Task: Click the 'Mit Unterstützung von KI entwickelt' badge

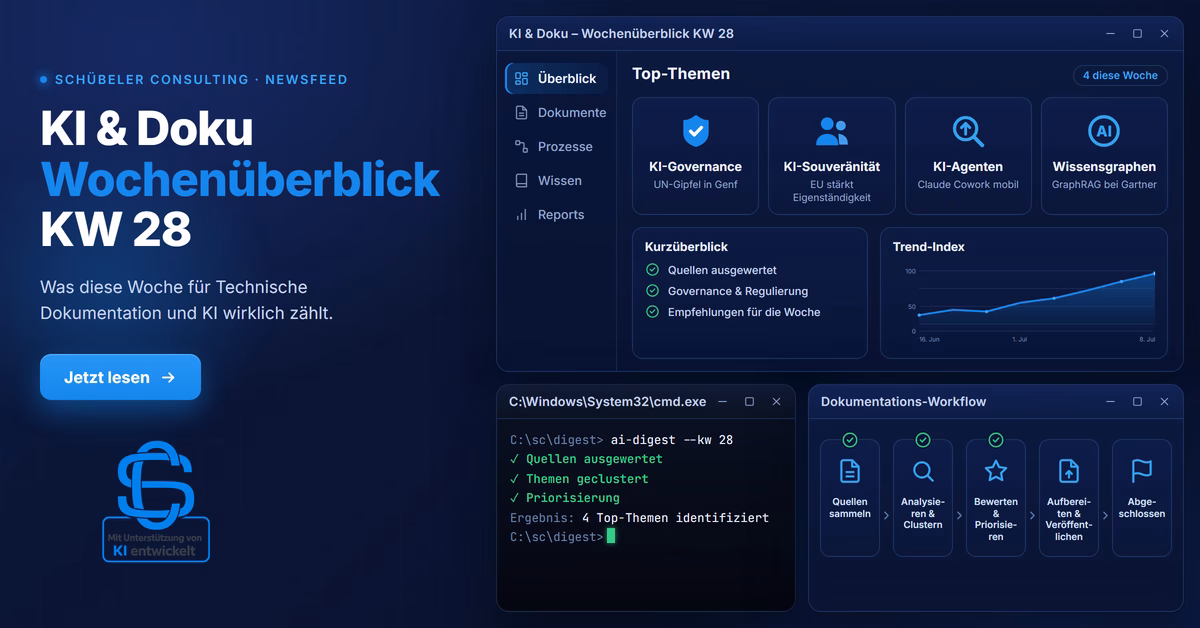Action: click(x=156, y=541)
